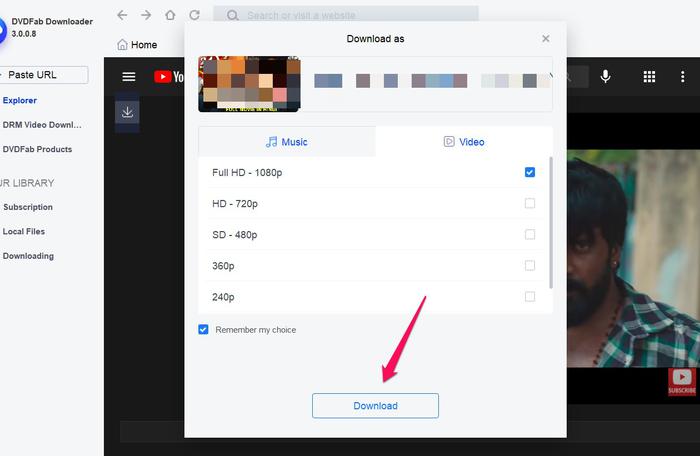Click the browser forward arrow
This screenshot has height=456, width=700.
[146, 15]
